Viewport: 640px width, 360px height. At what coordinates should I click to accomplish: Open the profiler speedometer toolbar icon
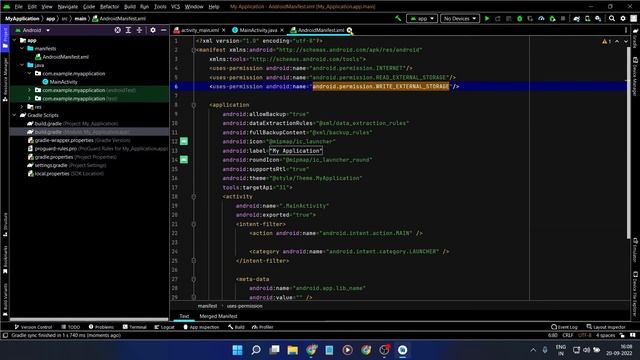pos(541,18)
